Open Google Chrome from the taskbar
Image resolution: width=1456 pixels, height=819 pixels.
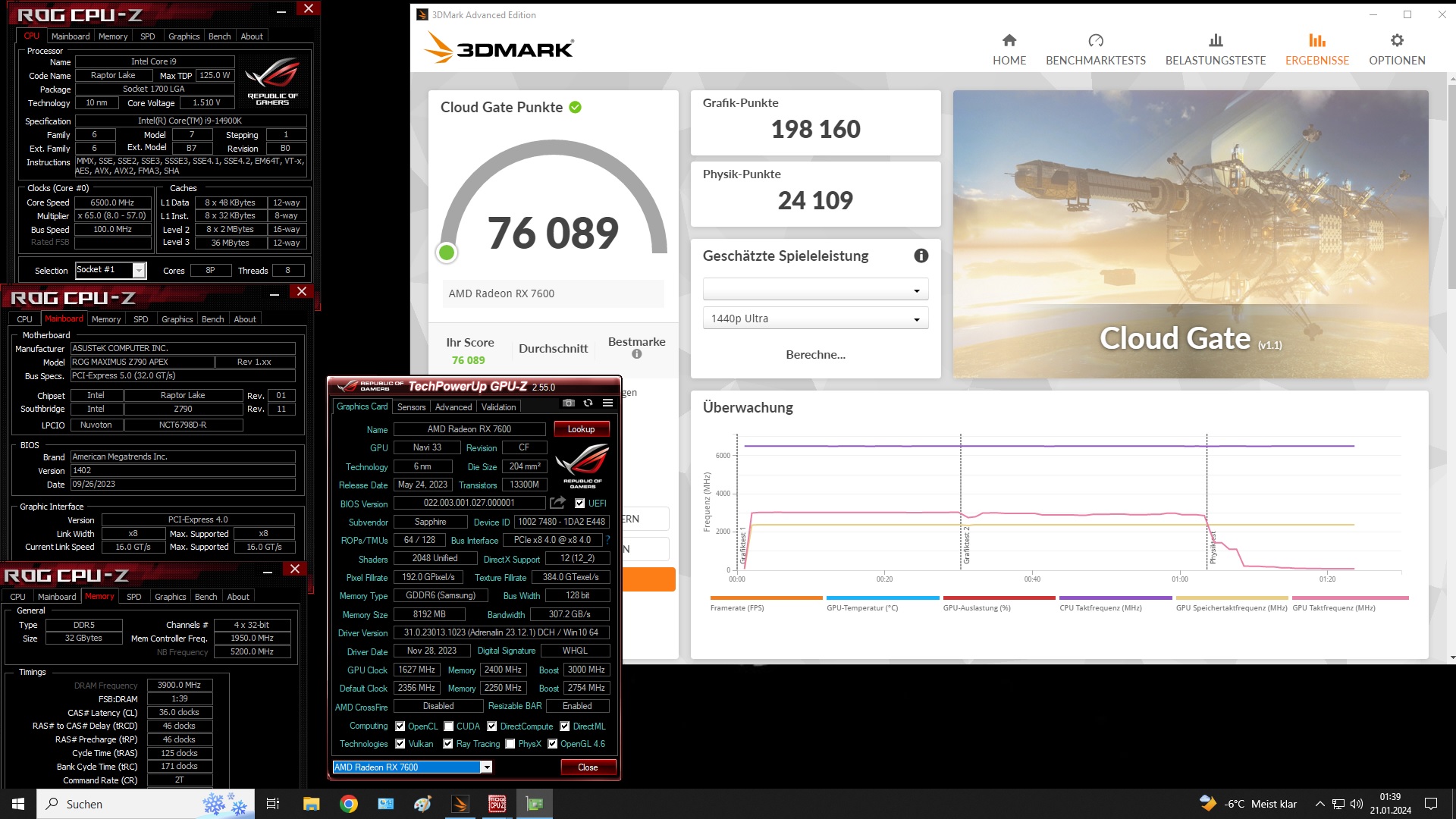point(349,804)
